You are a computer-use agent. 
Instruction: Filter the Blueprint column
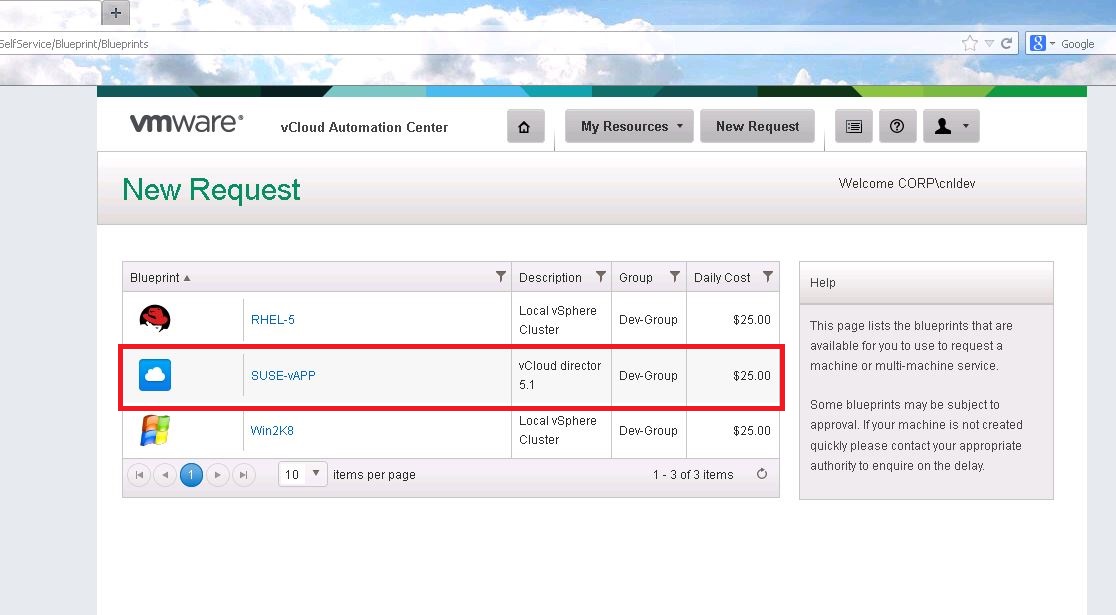pyautogui.click(x=500, y=276)
